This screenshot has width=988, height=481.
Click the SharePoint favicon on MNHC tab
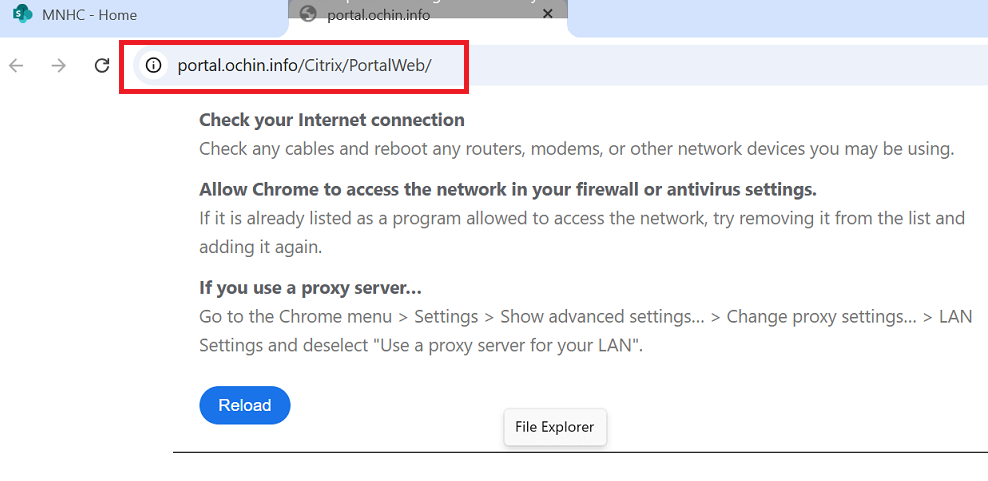23,15
